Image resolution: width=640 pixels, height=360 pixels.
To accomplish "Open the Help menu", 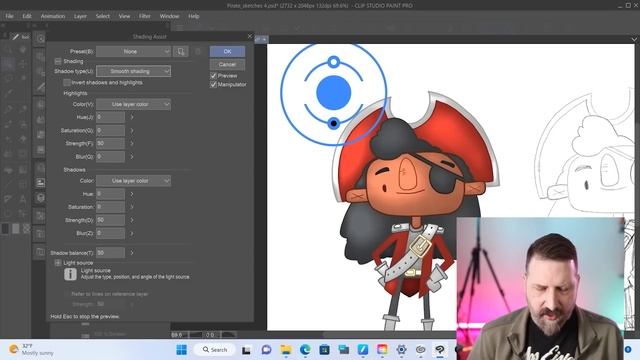I will 194,16.
